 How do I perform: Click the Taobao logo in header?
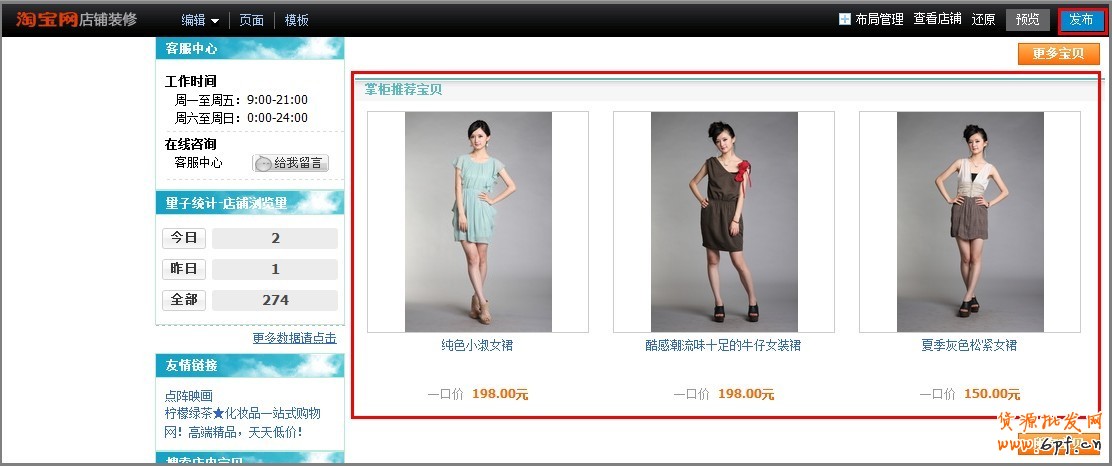click(x=47, y=19)
